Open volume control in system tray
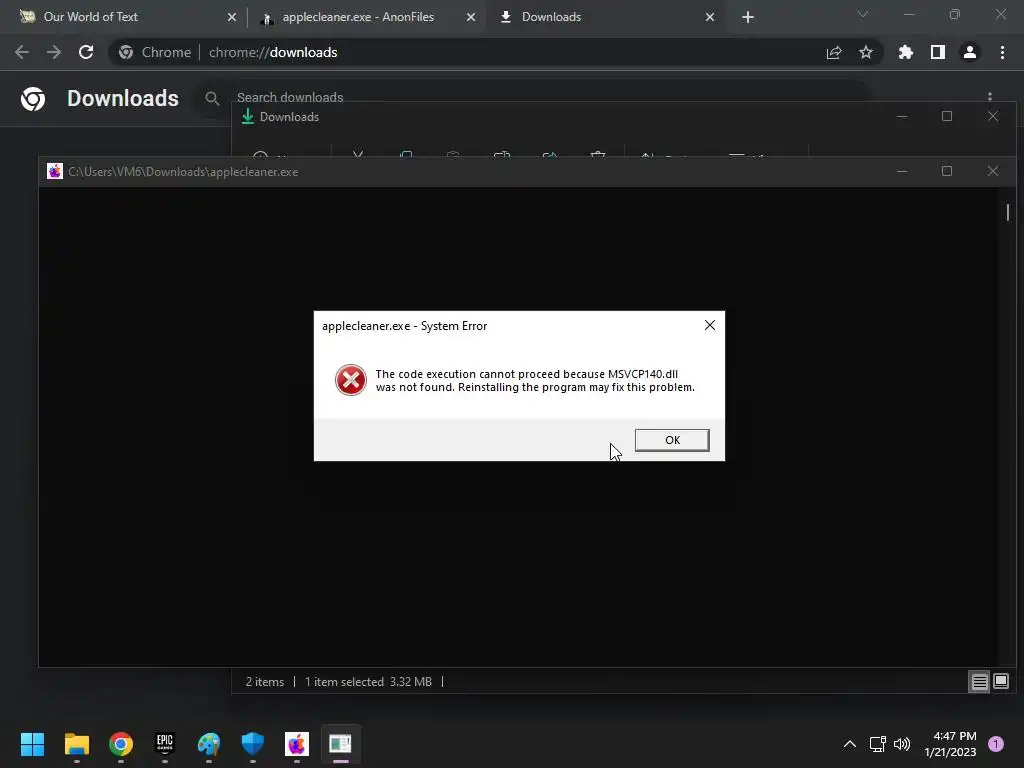 click(x=902, y=744)
